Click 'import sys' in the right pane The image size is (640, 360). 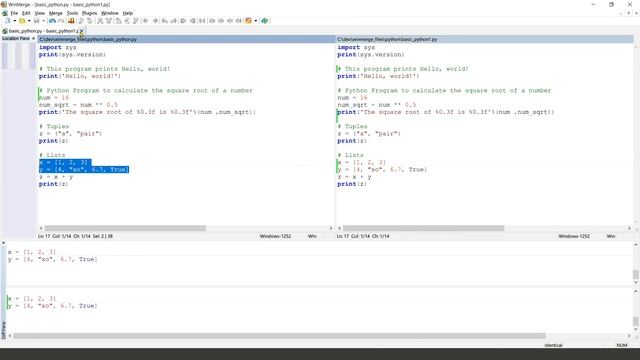point(356,47)
